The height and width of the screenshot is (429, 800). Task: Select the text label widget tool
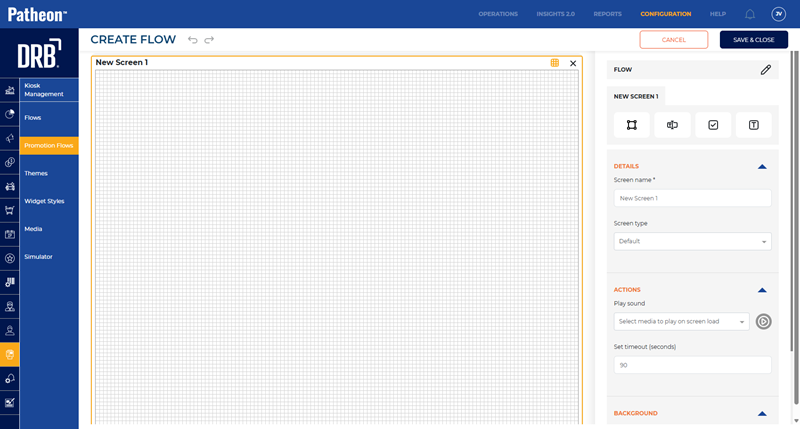point(753,125)
